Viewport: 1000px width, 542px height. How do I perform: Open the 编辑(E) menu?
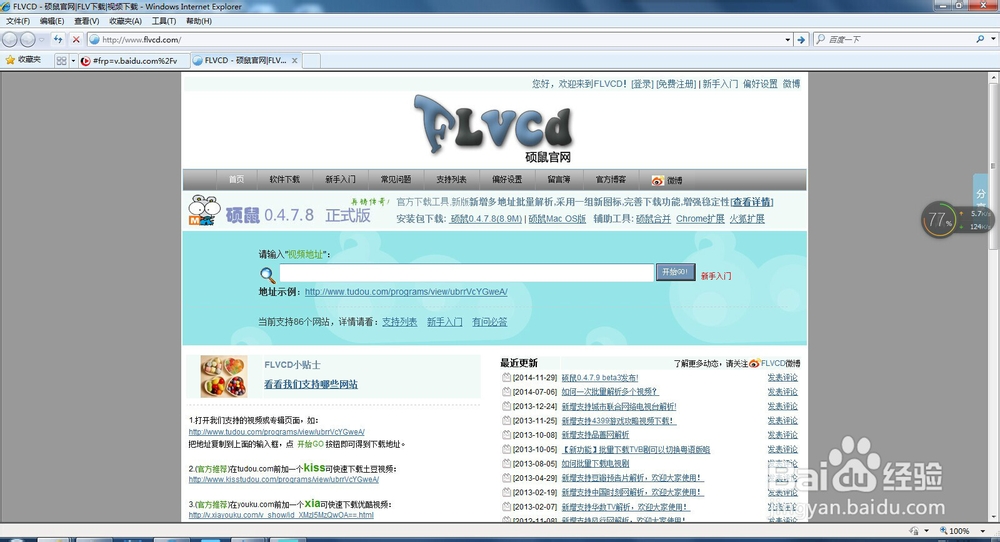click(52, 21)
